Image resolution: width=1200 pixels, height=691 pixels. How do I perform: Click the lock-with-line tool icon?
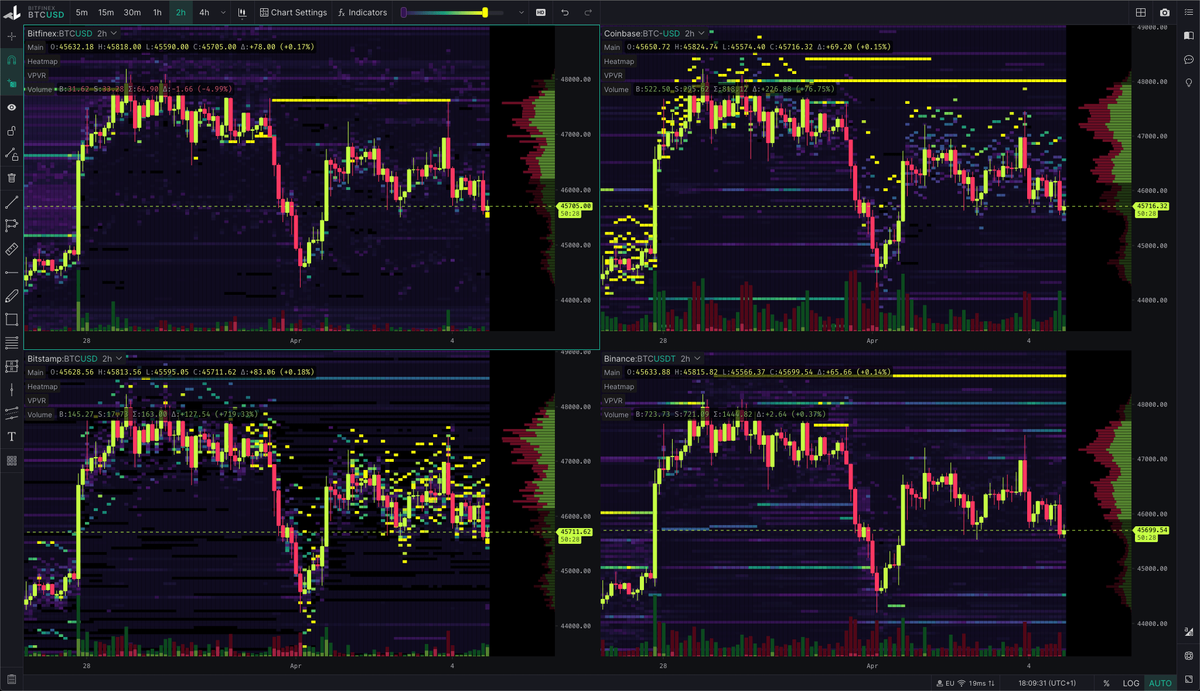point(11,154)
